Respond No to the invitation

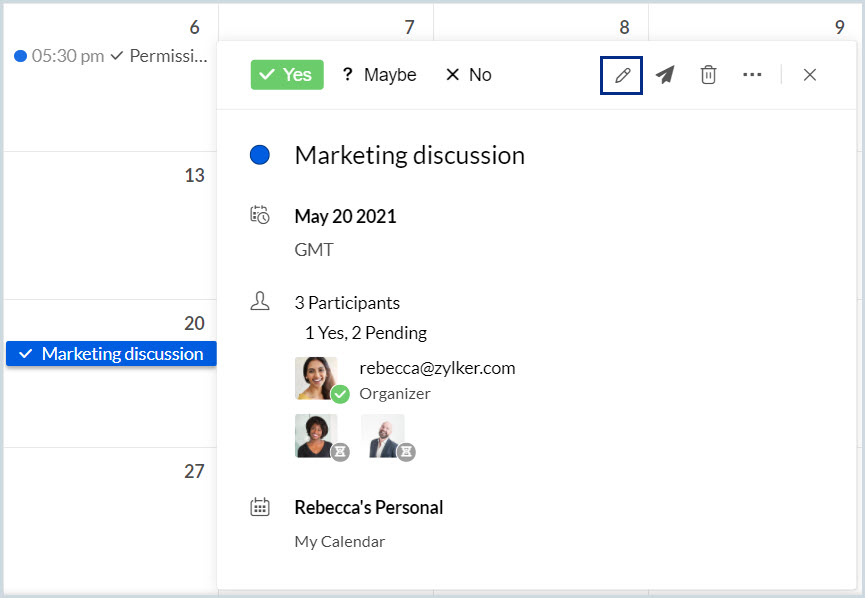[468, 75]
